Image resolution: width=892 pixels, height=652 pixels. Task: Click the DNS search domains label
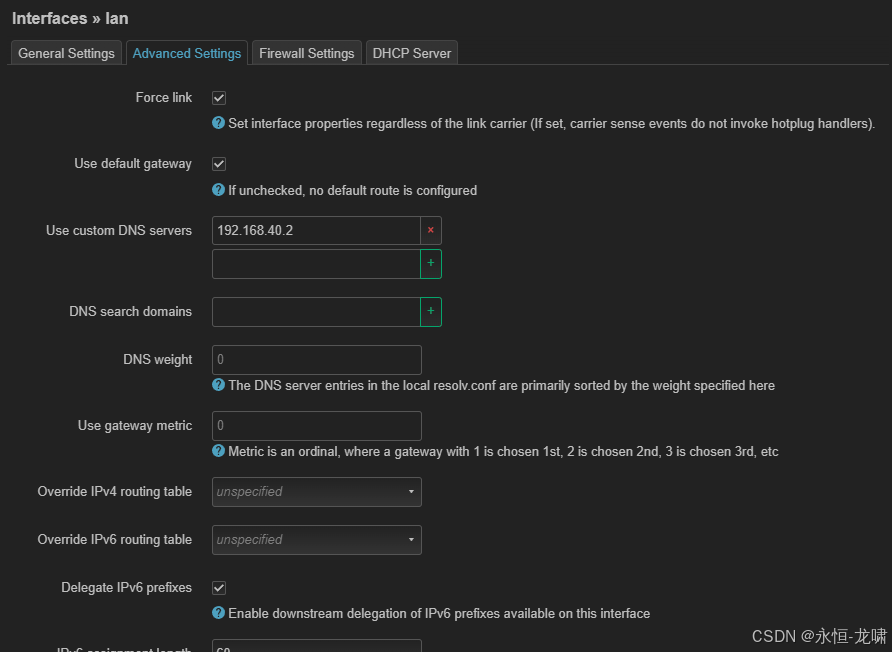click(131, 311)
